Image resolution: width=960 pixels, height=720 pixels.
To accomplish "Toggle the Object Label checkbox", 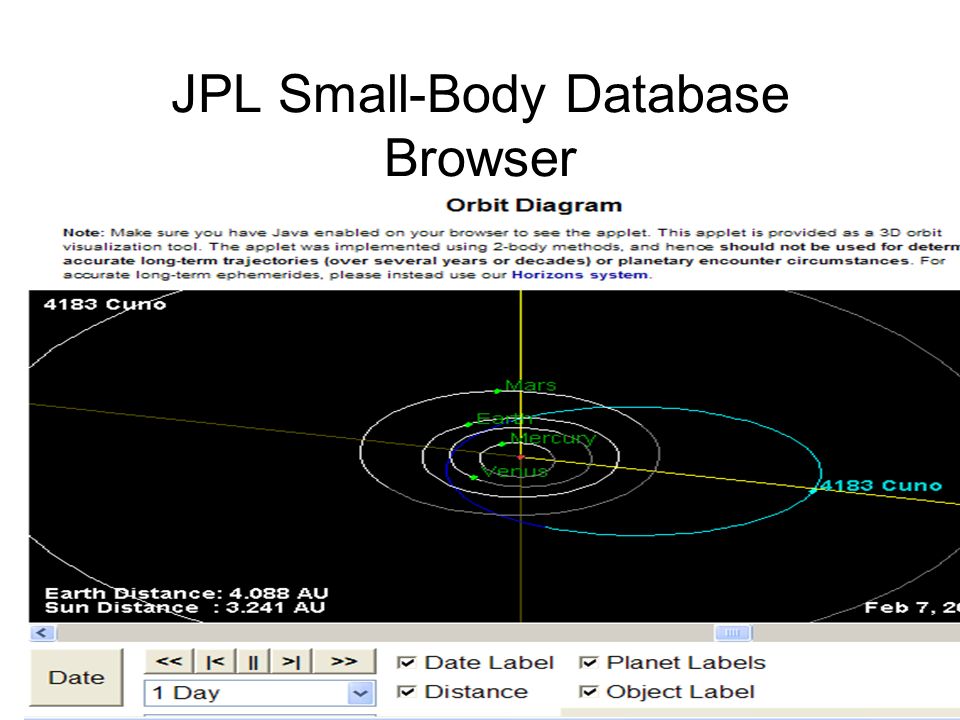I will coord(588,692).
